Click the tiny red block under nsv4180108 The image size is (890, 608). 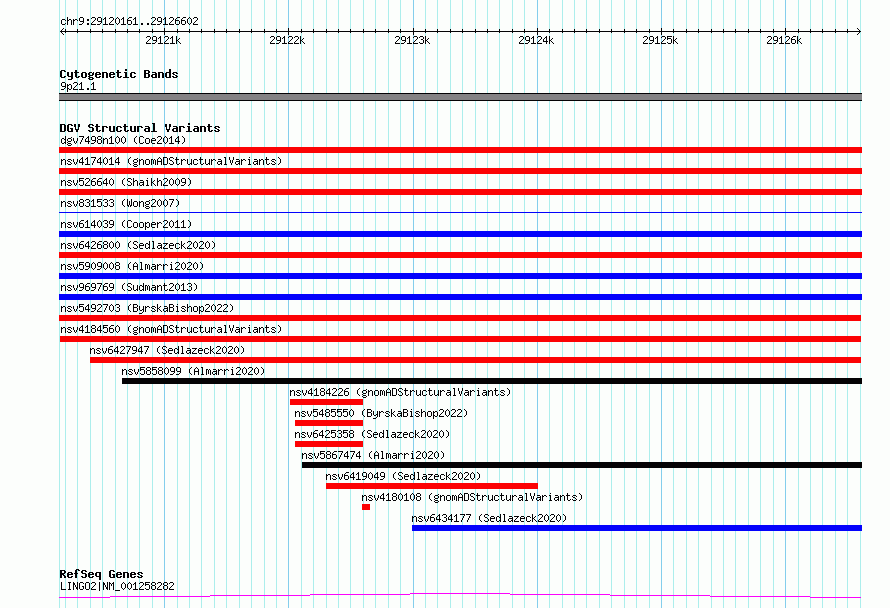click(x=366, y=507)
